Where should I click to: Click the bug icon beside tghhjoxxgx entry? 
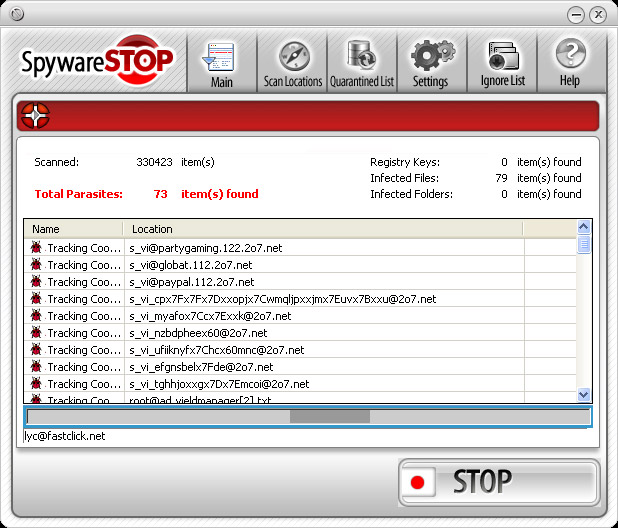pyautogui.click(x=36, y=383)
